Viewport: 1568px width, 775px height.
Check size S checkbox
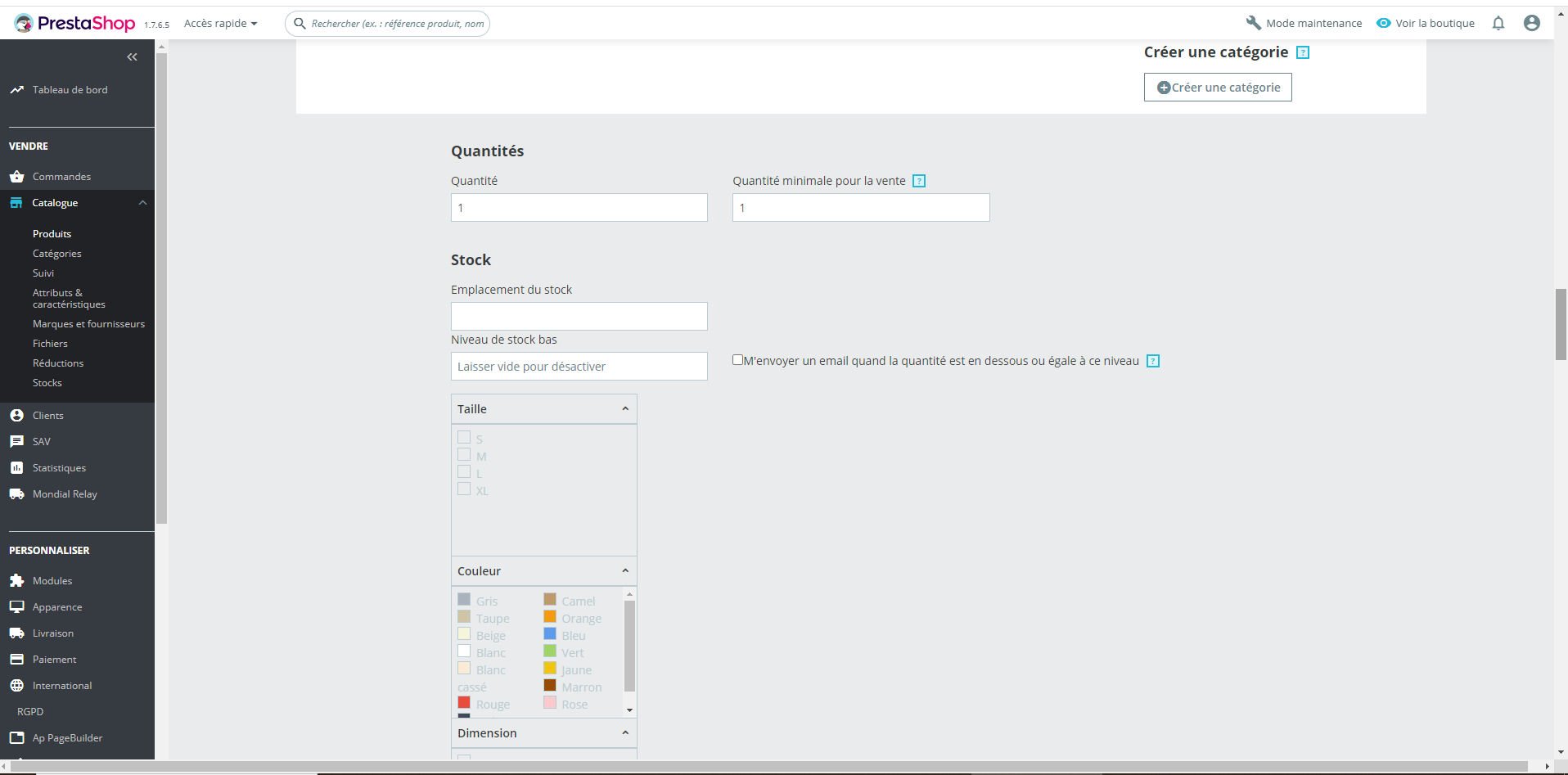coord(464,437)
